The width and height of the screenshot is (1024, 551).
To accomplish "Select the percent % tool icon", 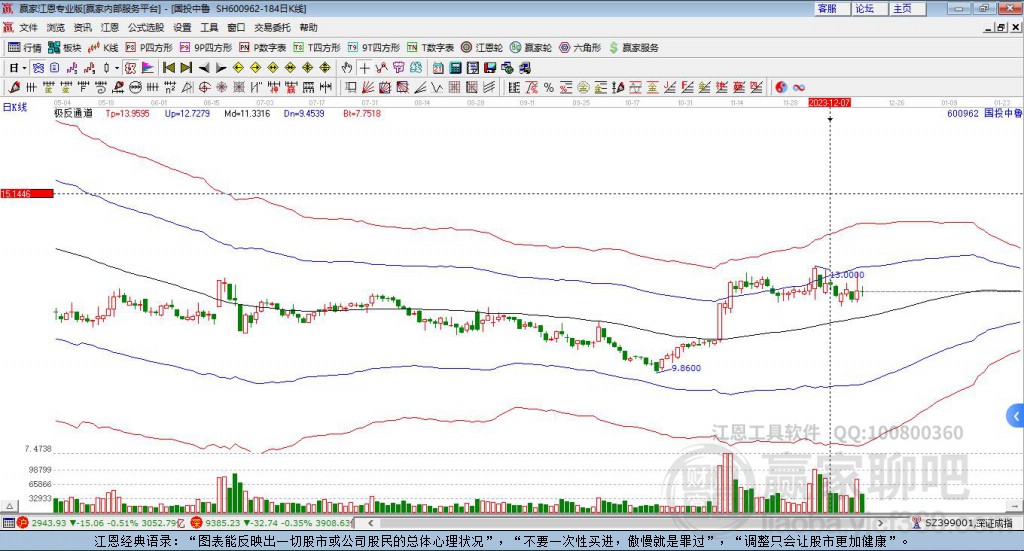I will pos(549,87).
